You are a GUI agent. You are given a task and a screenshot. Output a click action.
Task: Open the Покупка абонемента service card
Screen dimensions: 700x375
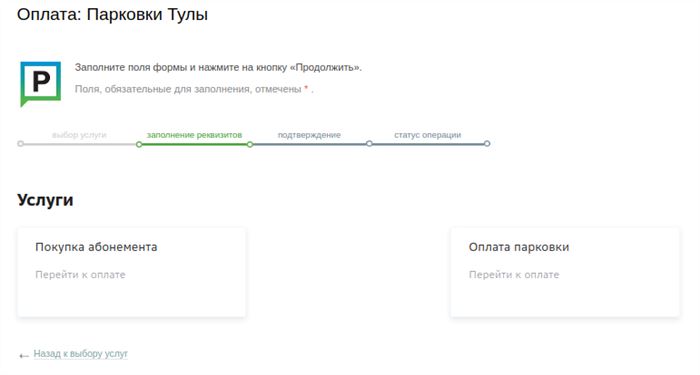[x=131, y=272]
